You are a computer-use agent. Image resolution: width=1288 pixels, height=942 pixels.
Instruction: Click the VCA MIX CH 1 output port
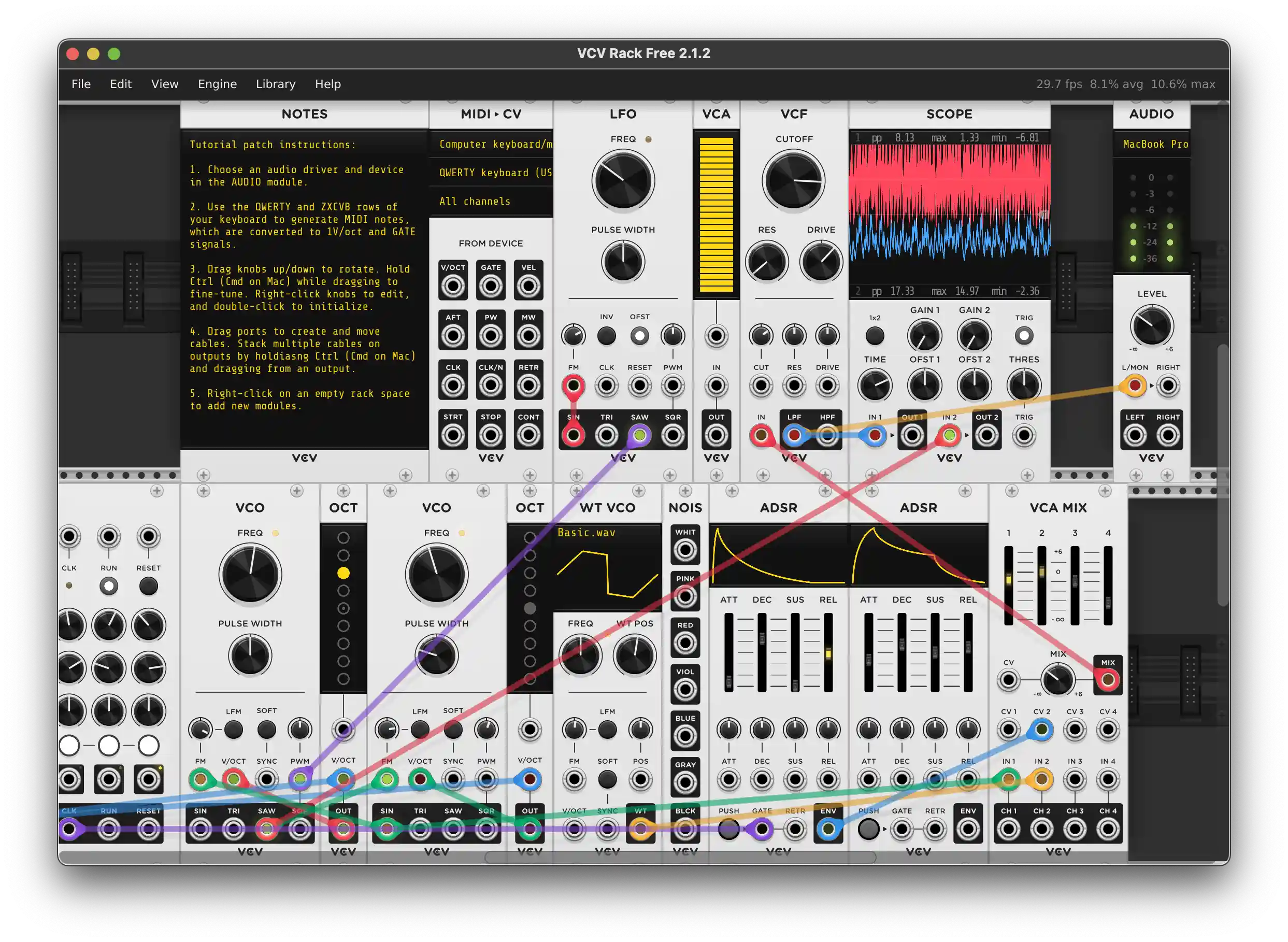tap(1008, 829)
